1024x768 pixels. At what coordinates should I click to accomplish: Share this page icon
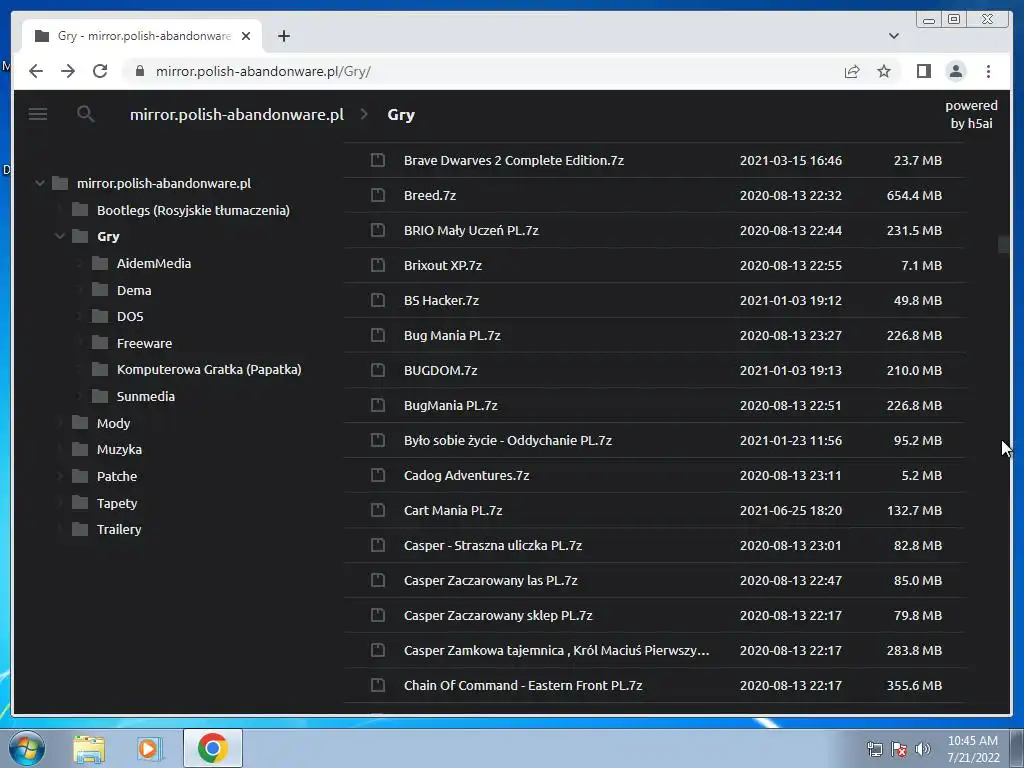pos(852,71)
